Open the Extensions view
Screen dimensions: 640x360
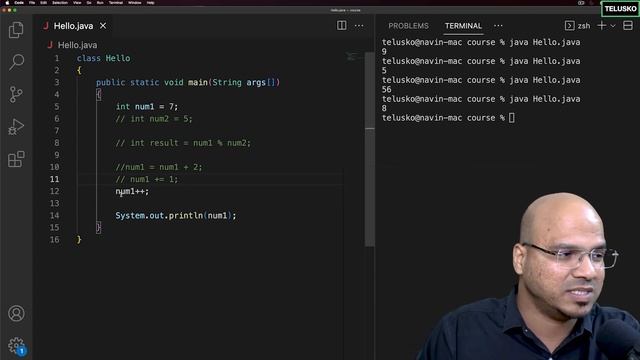coord(16,159)
